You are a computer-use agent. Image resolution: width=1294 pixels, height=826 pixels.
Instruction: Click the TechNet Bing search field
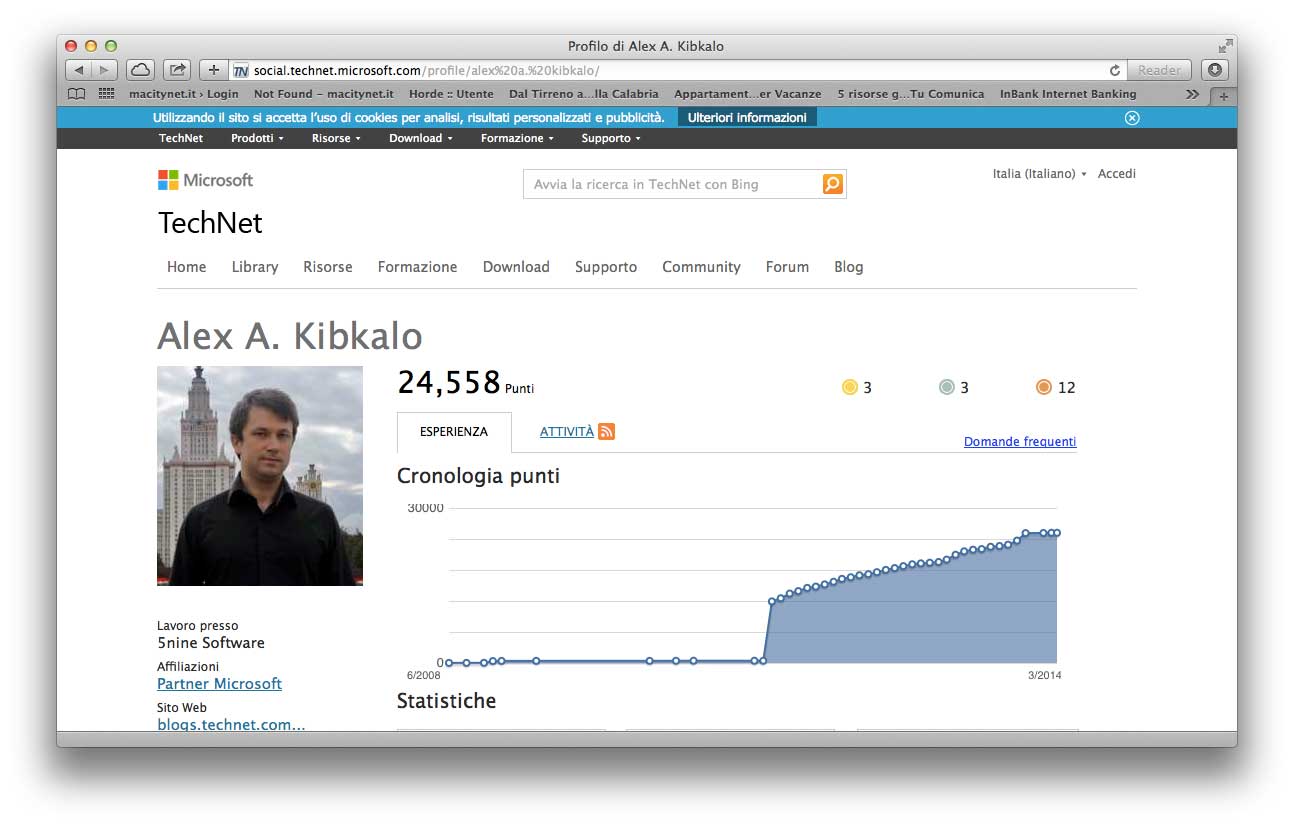click(672, 184)
